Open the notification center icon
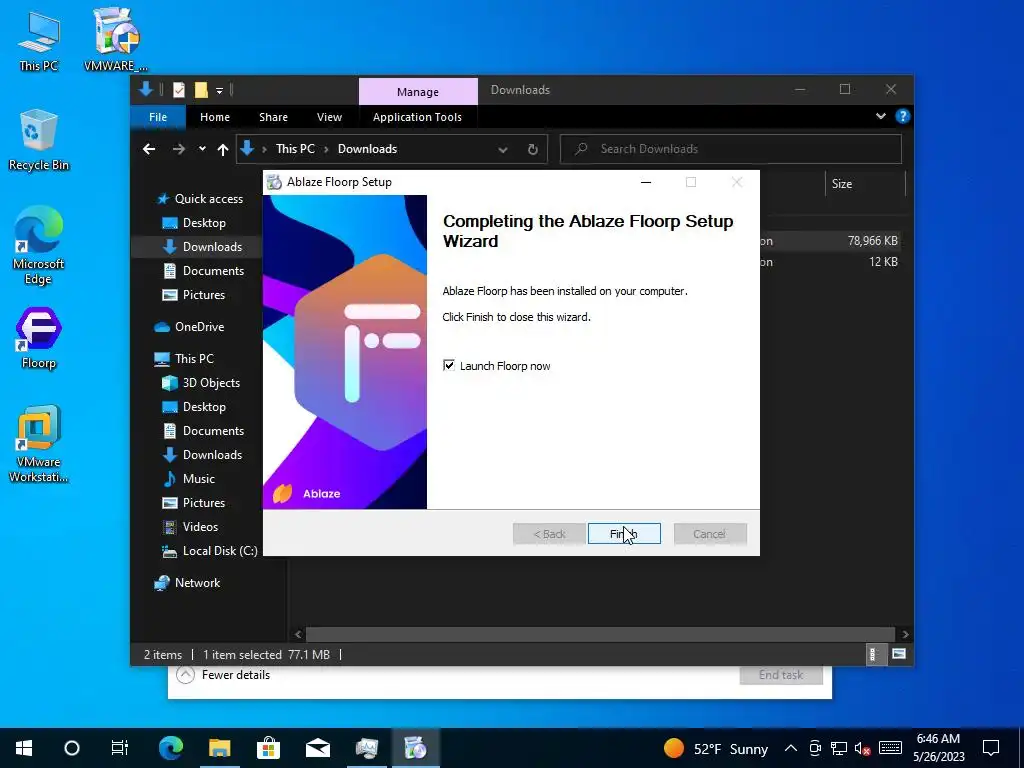 pos(991,748)
